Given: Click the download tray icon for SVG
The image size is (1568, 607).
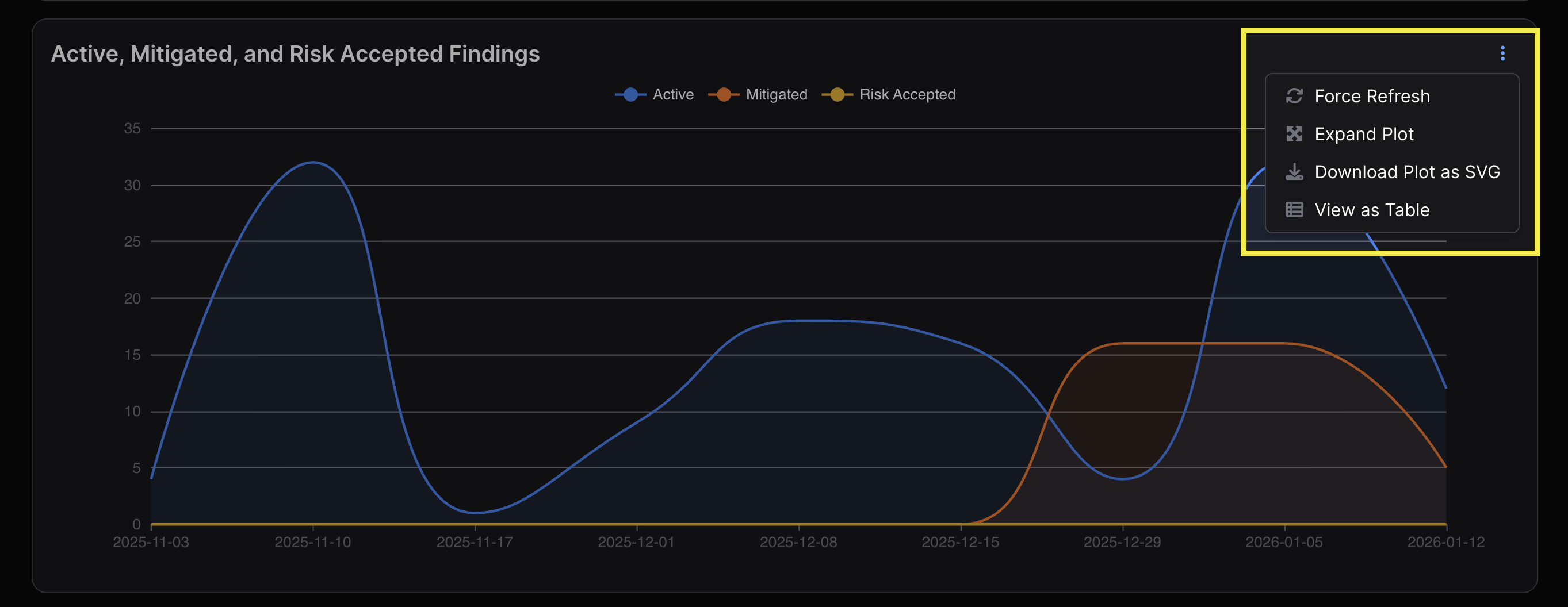Looking at the screenshot, I should point(1294,172).
